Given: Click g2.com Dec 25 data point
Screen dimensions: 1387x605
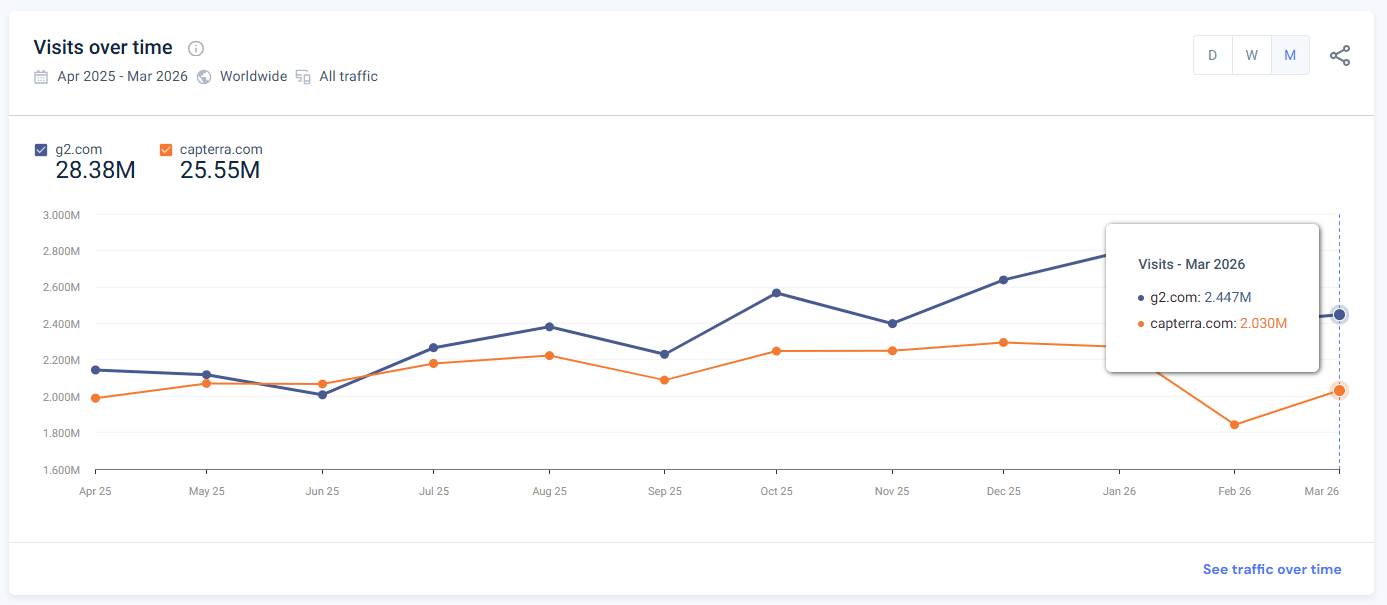Looking at the screenshot, I should [1003, 280].
